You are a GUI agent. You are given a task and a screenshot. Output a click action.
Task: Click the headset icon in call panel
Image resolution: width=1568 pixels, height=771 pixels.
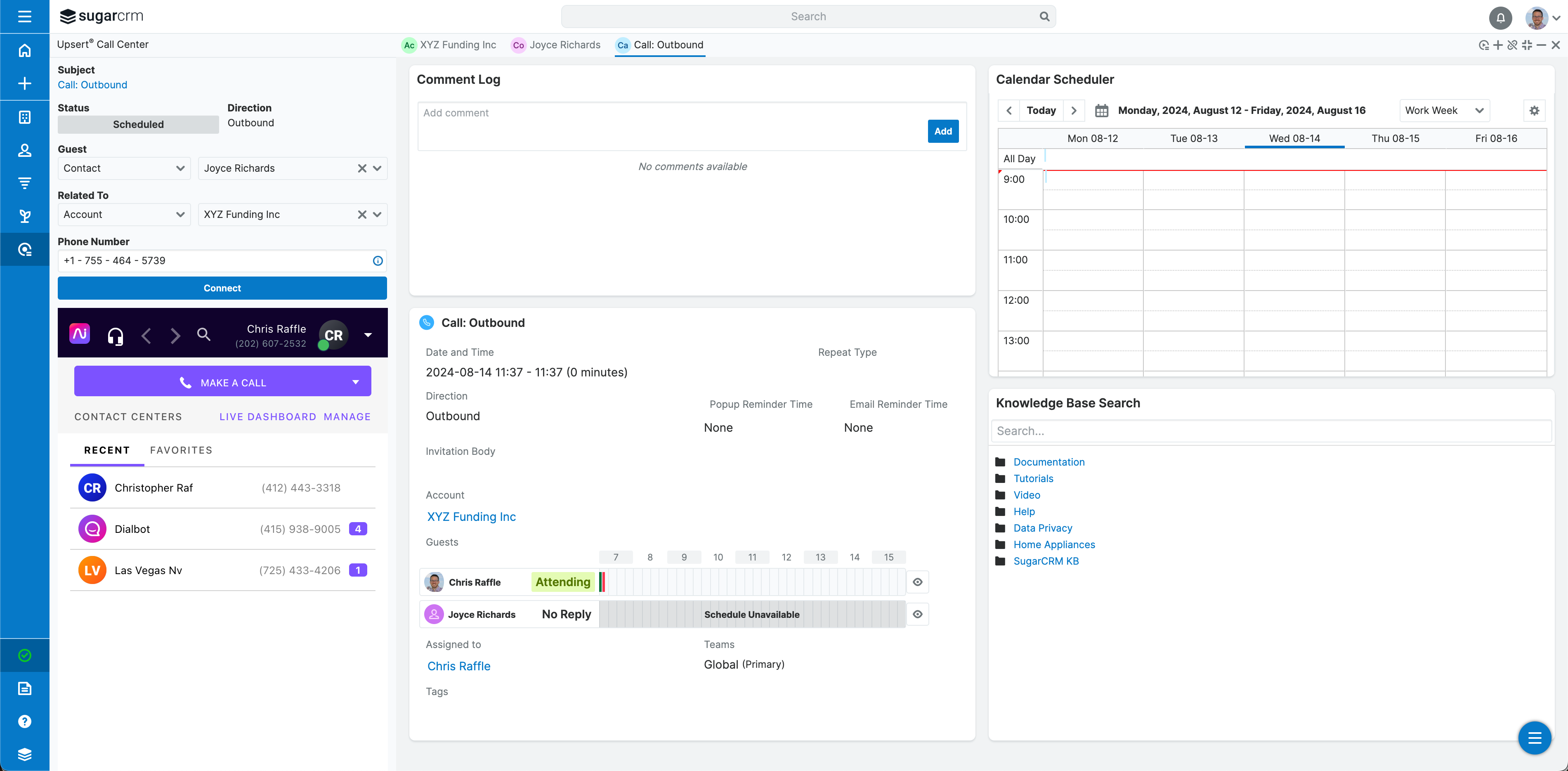[x=116, y=333]
